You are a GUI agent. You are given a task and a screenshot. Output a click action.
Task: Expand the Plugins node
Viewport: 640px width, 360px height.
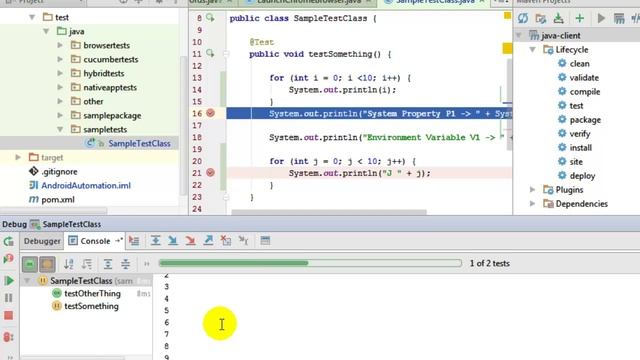(533, 189)
